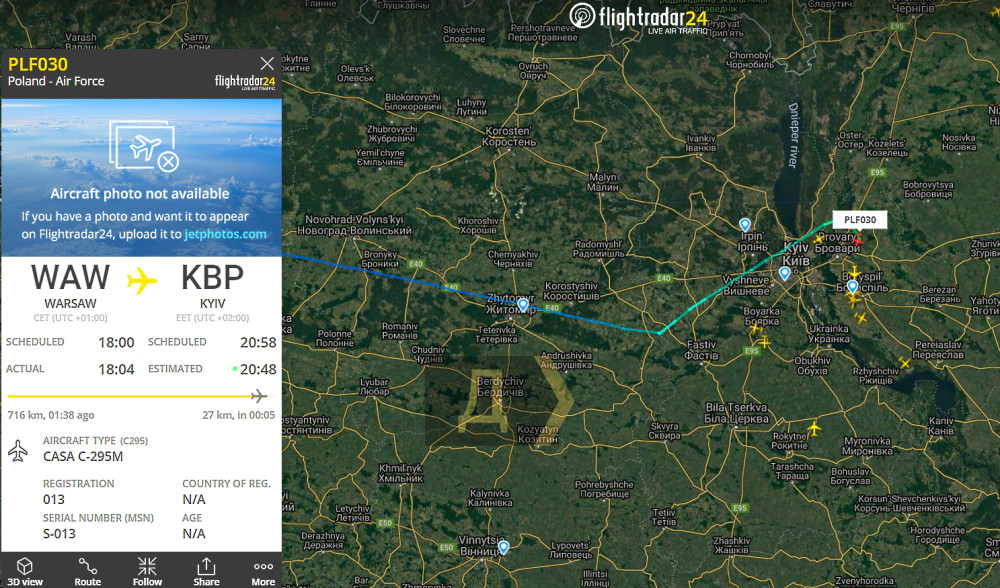Click the Flightradar24 logo at top

[638, 17]
